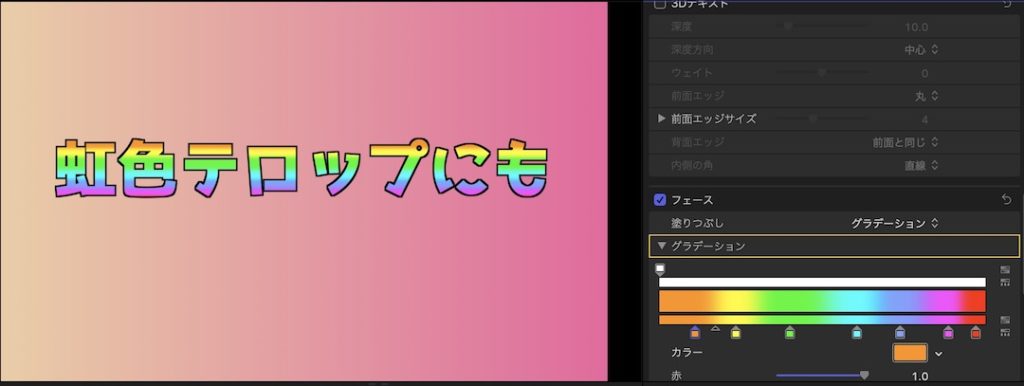
Task: Select the magenta gradient color stop
Action: (x=948, y=332)
